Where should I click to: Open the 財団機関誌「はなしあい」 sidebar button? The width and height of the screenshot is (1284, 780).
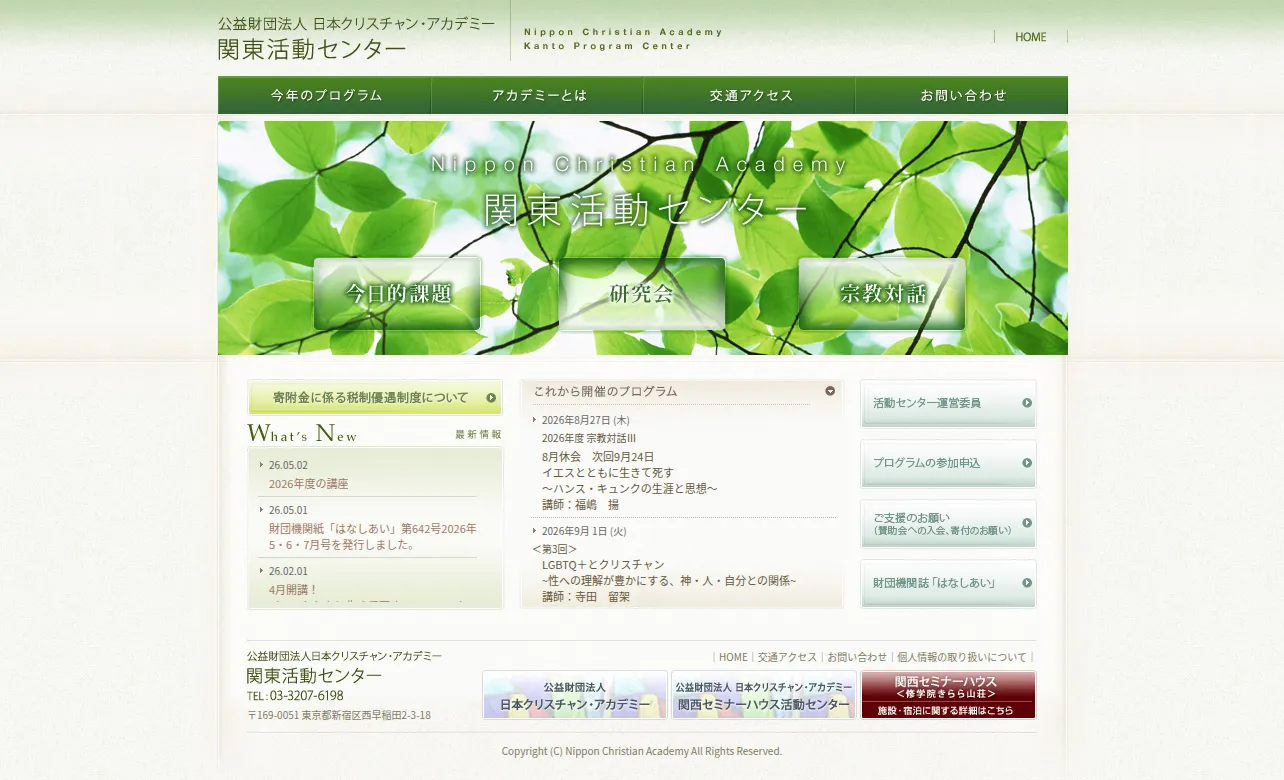coord(948,583)
